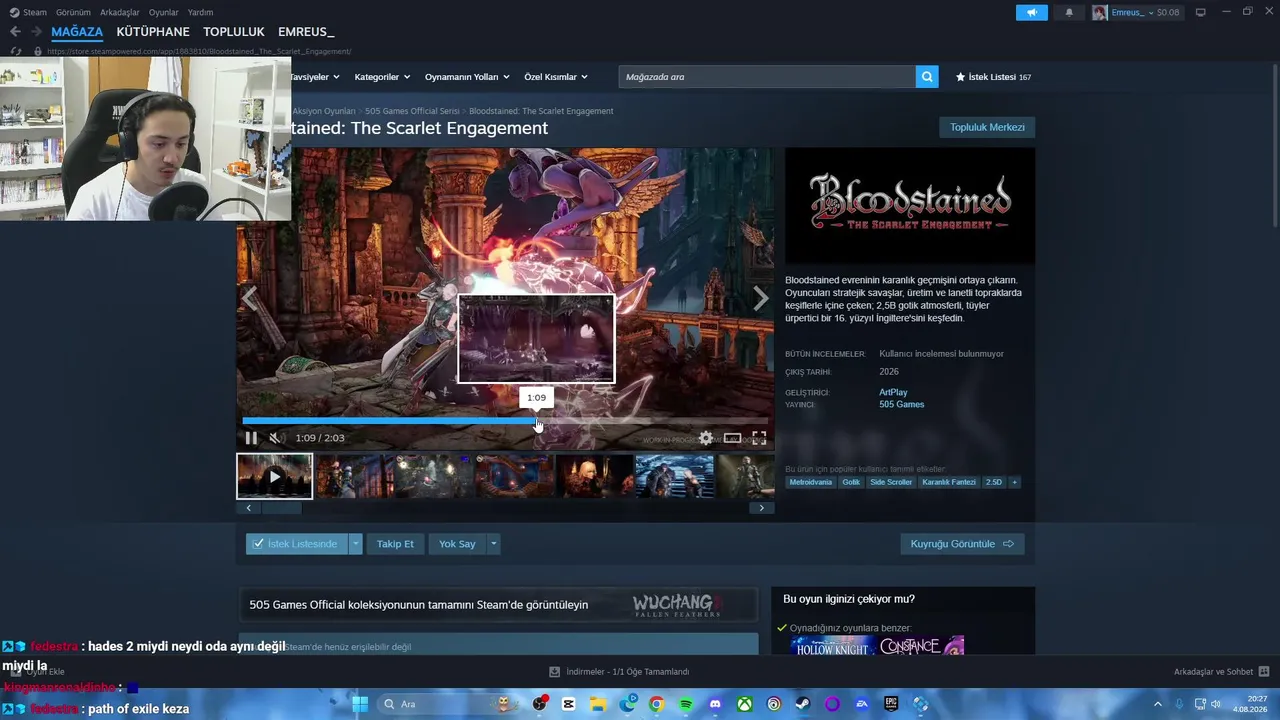Viewport: 1280px width, 720px height.
Task: Click the Yok Say button
Action: pos(457,544)
